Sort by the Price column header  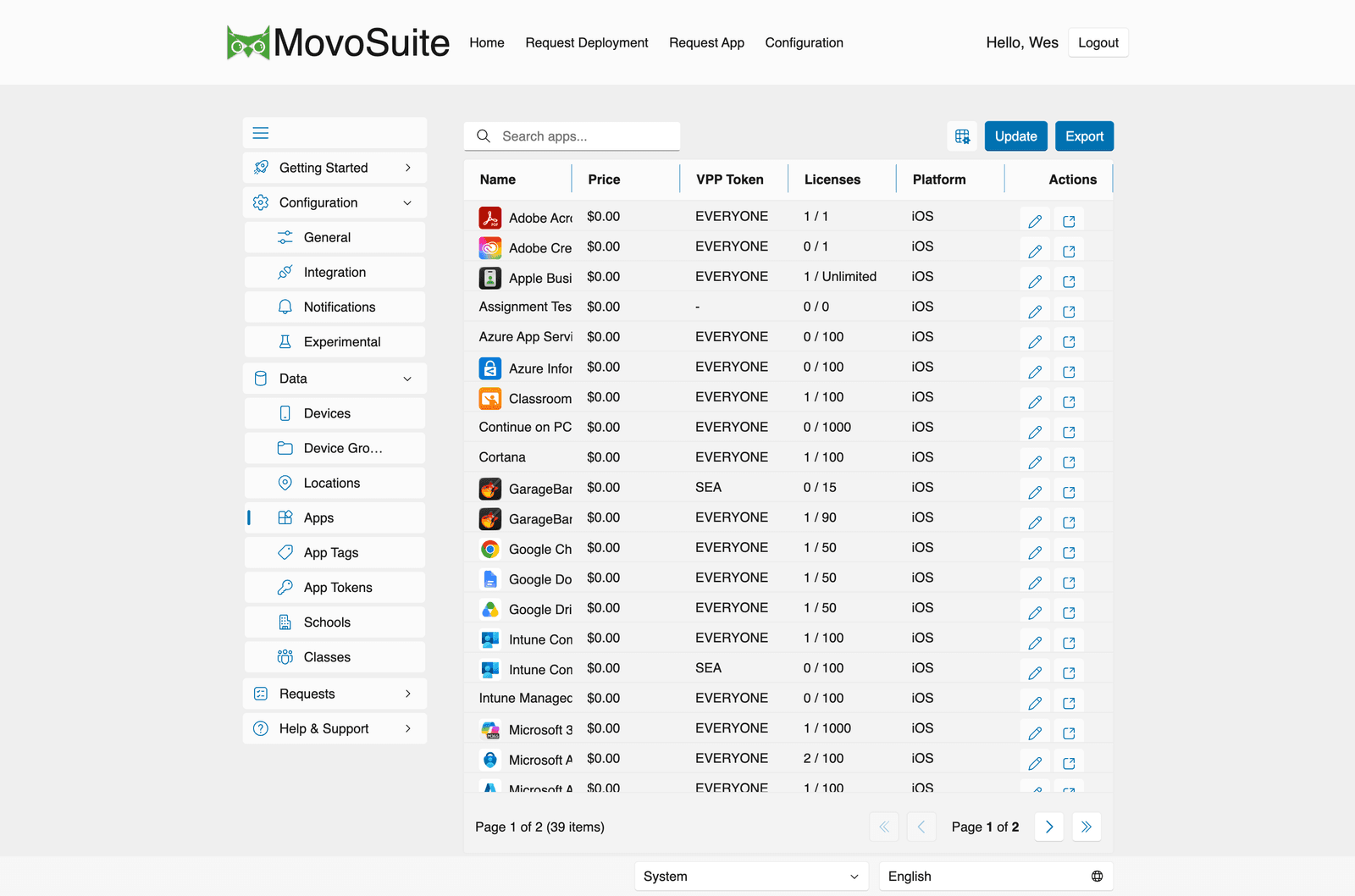pos(626,180)
